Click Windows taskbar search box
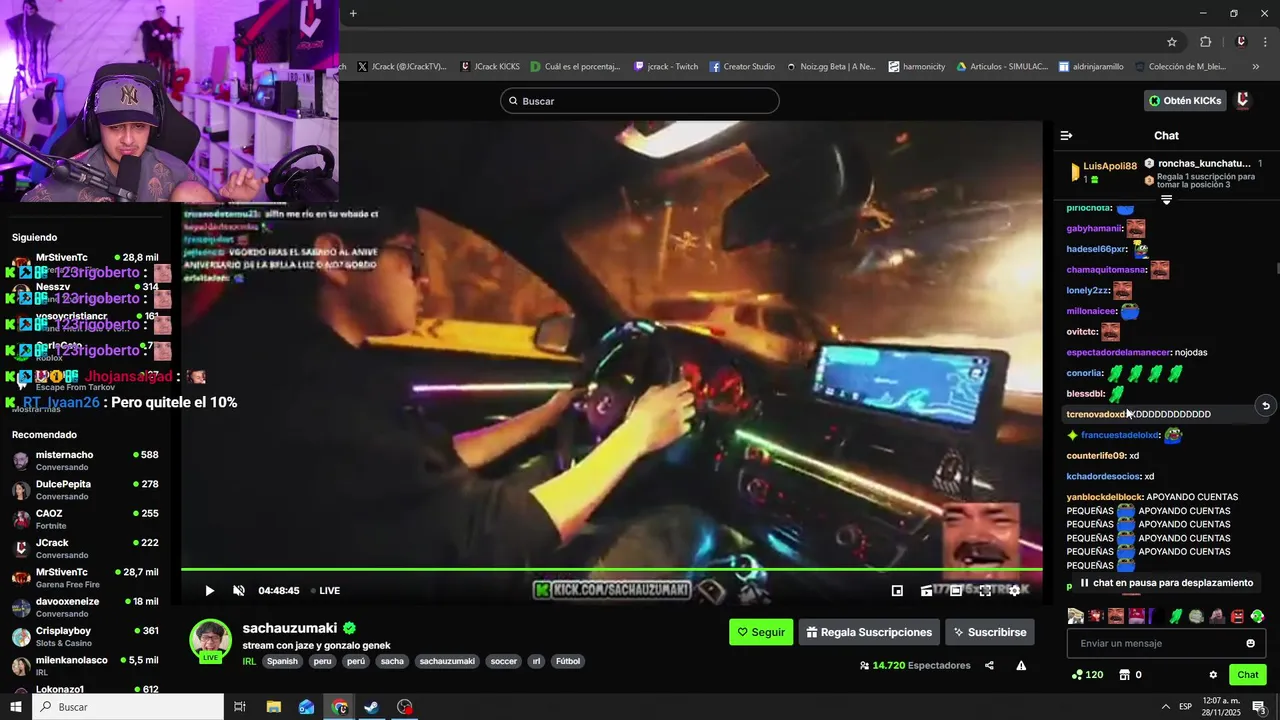Viewport: 1280px width, 720px height. pyautogui.click(x=128, y=707)
